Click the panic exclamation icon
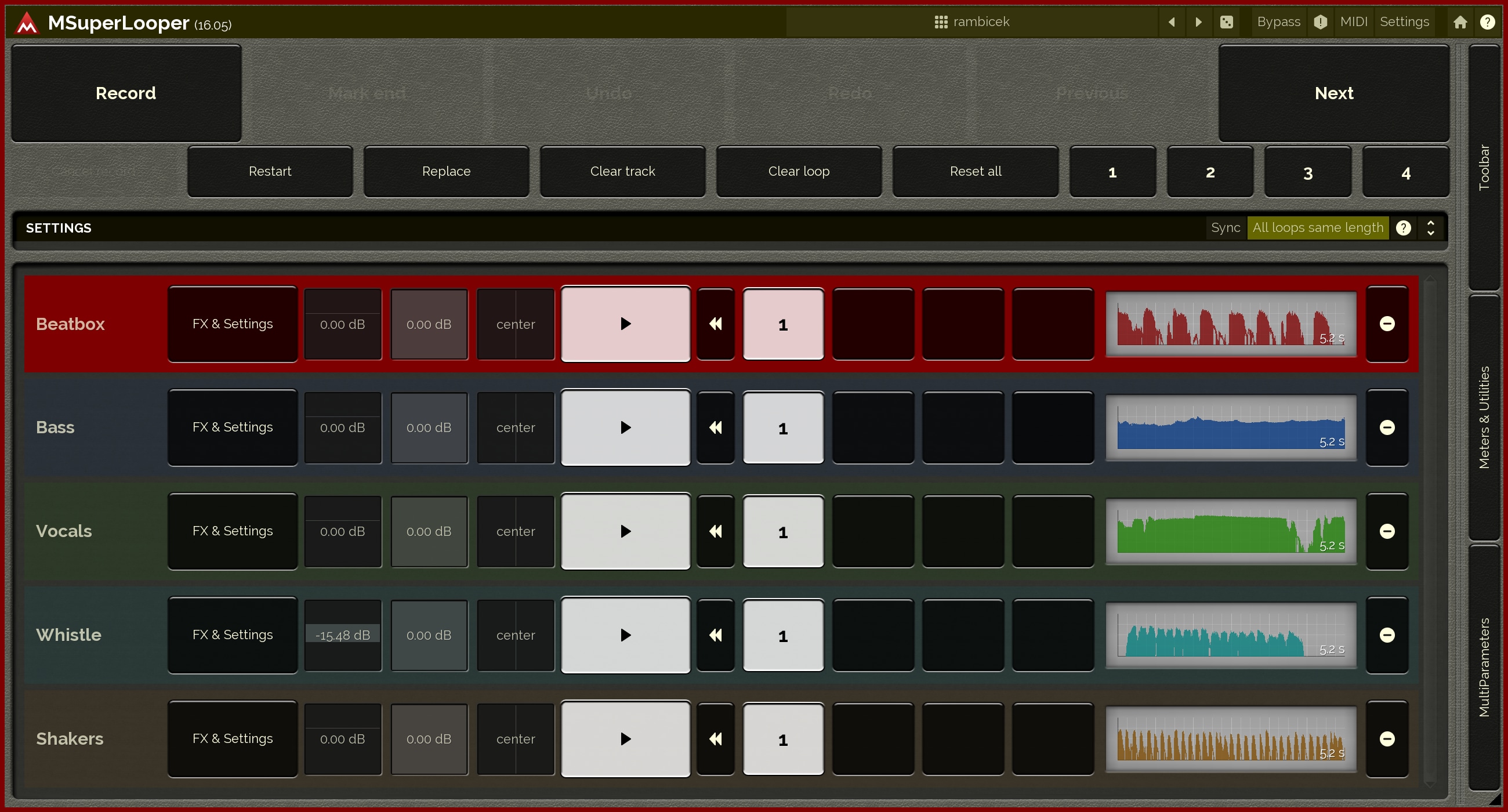 pyautogui.click(x=1320, y=21)
